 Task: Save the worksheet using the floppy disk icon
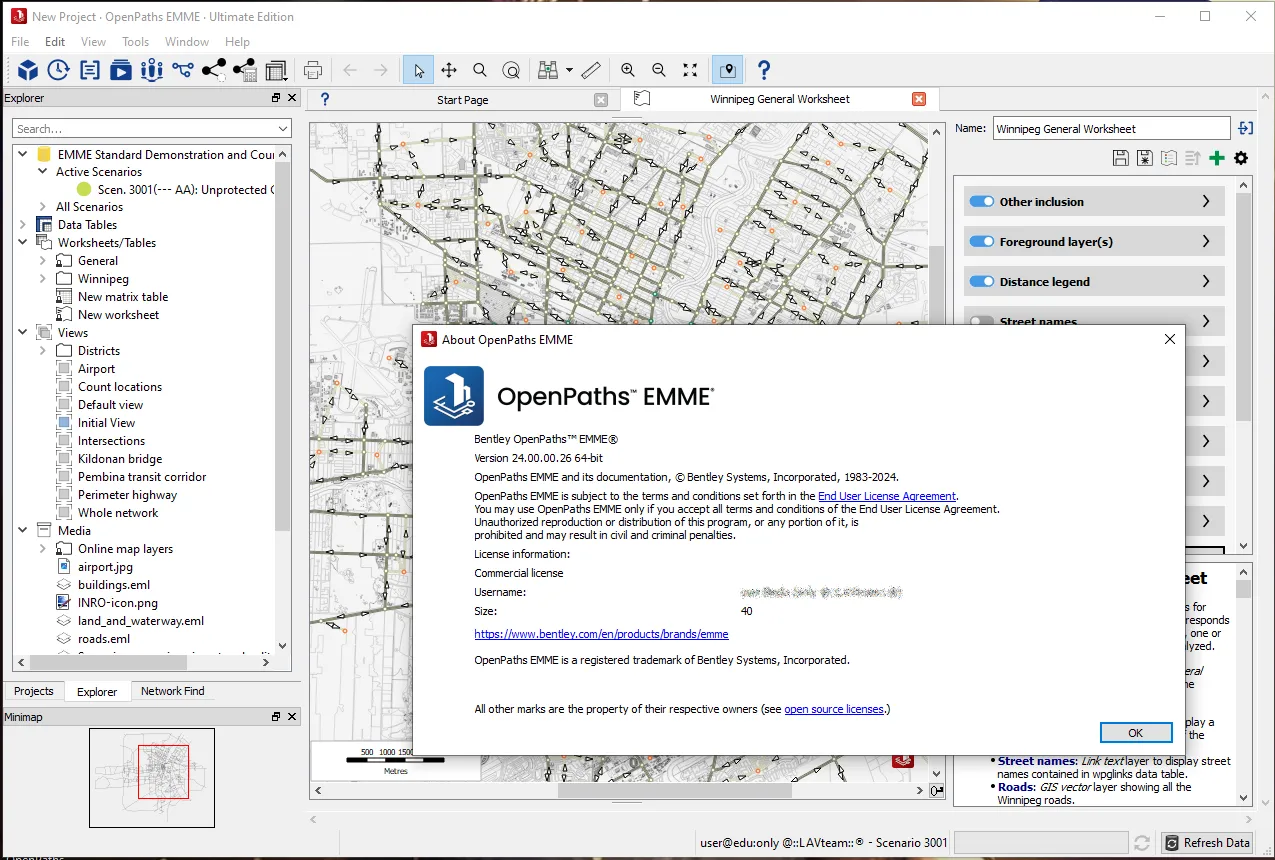(1120, 157)
